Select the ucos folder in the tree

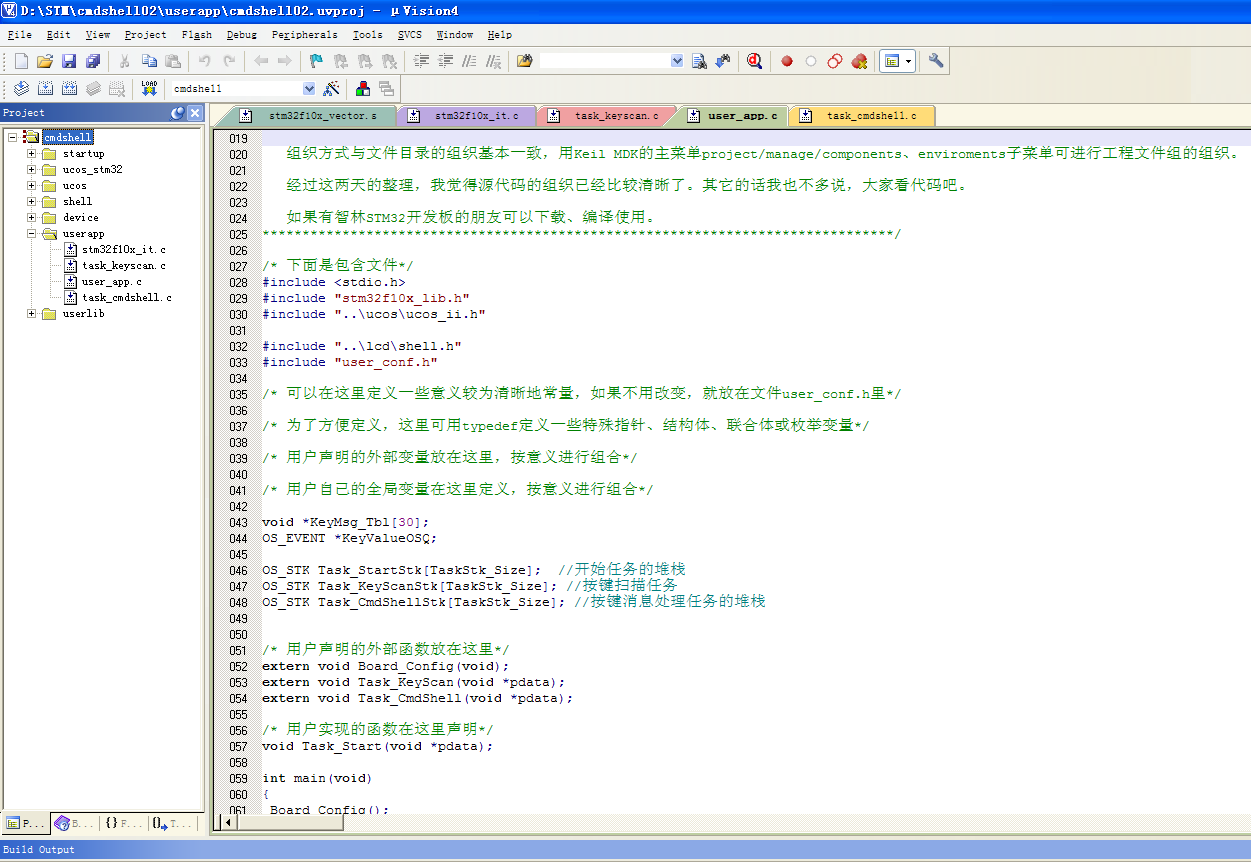(x=74, y=185)
